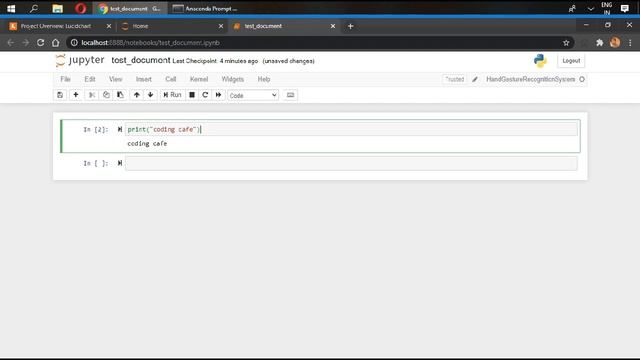Click the kernel idle circle indicator

click(x=582, y=79)
